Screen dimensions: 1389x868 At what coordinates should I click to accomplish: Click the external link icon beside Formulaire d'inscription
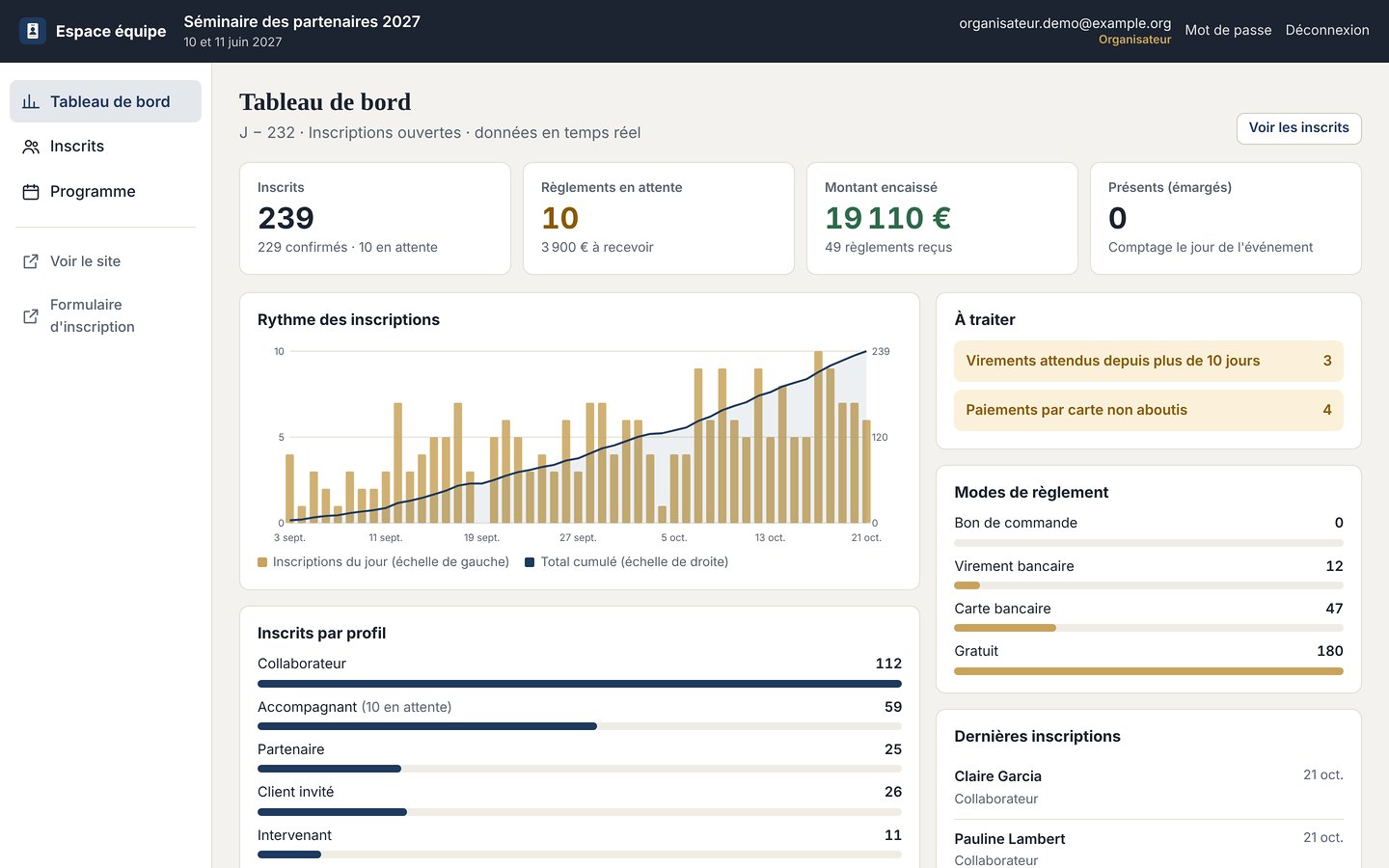pos(31,315)
